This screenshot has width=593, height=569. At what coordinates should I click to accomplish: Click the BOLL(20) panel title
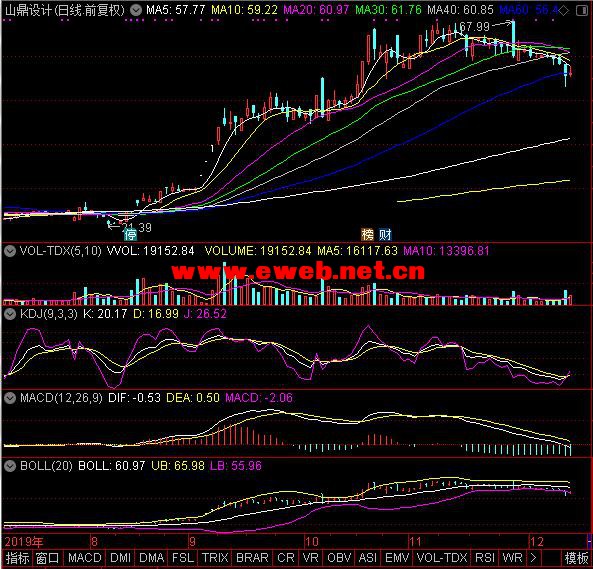[x=46, y=466]
